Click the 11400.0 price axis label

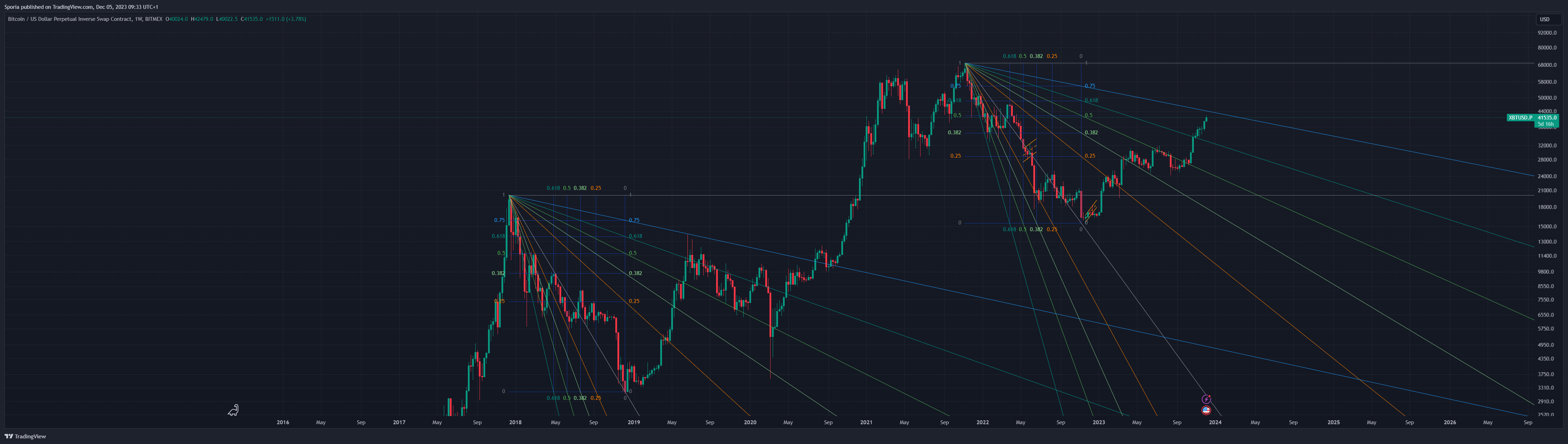coord(1547,256)
